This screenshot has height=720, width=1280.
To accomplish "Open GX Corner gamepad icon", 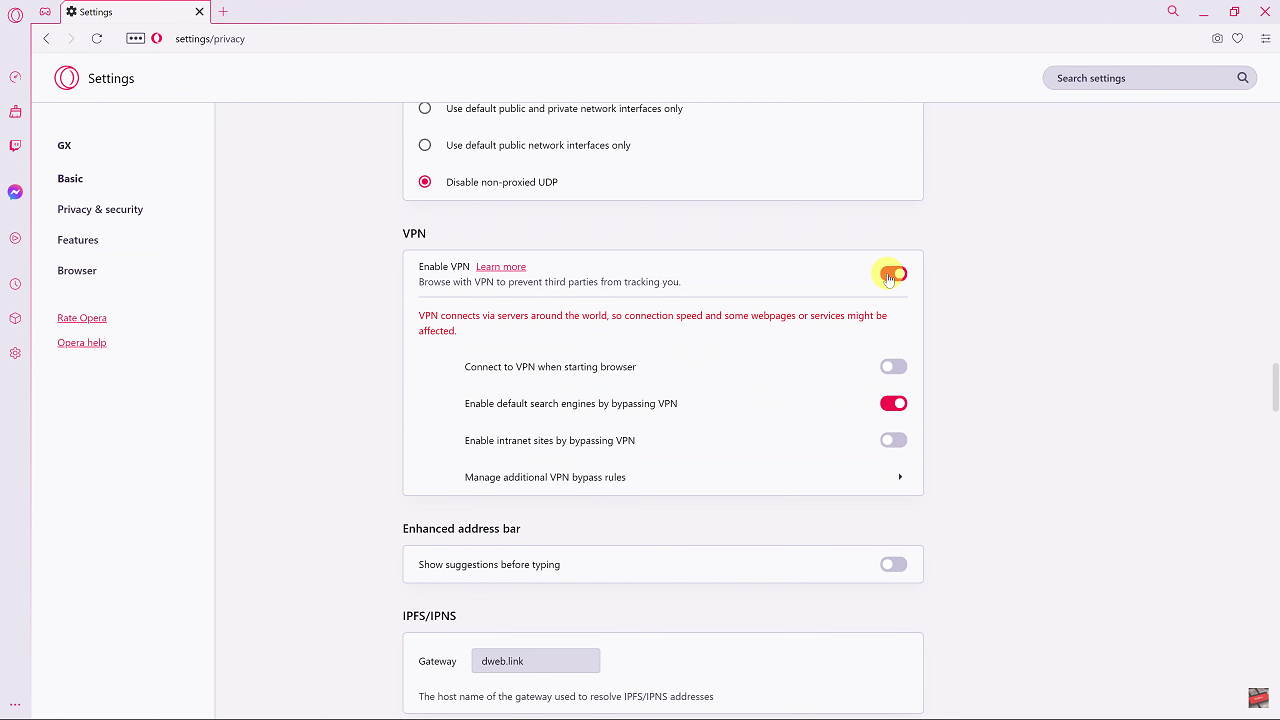I will pos(45,12).
